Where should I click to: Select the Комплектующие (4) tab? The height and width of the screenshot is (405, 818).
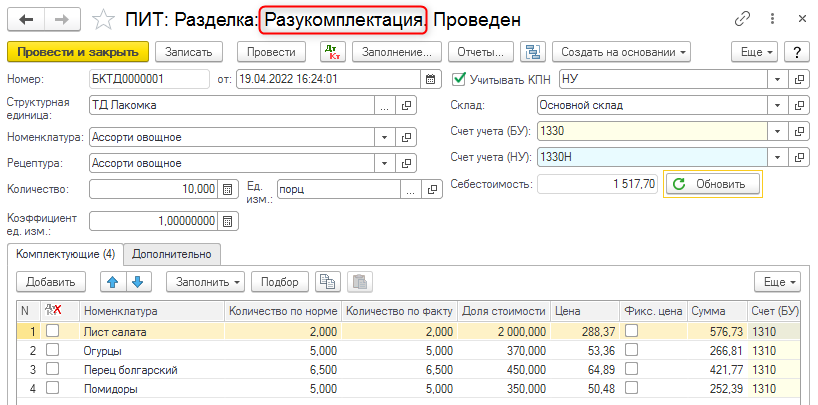(x=65, y=254)
